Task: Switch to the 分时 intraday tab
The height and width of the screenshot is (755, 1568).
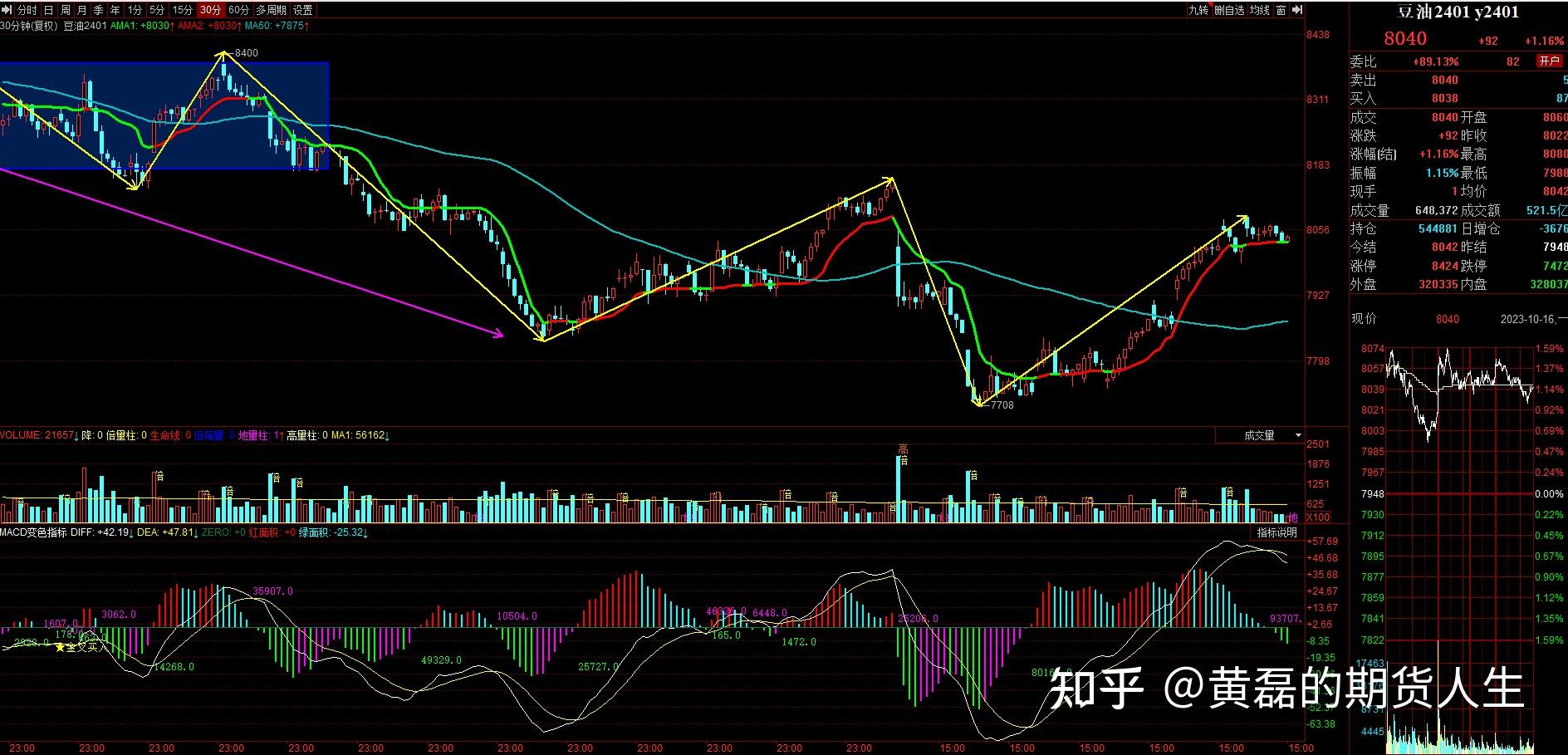Action: [27, 10]
